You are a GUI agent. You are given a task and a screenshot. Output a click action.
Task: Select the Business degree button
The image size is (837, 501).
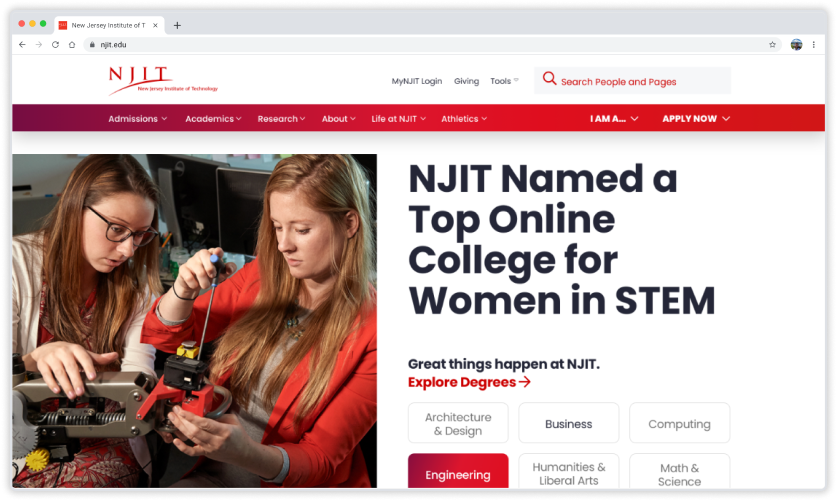(568, 424)
